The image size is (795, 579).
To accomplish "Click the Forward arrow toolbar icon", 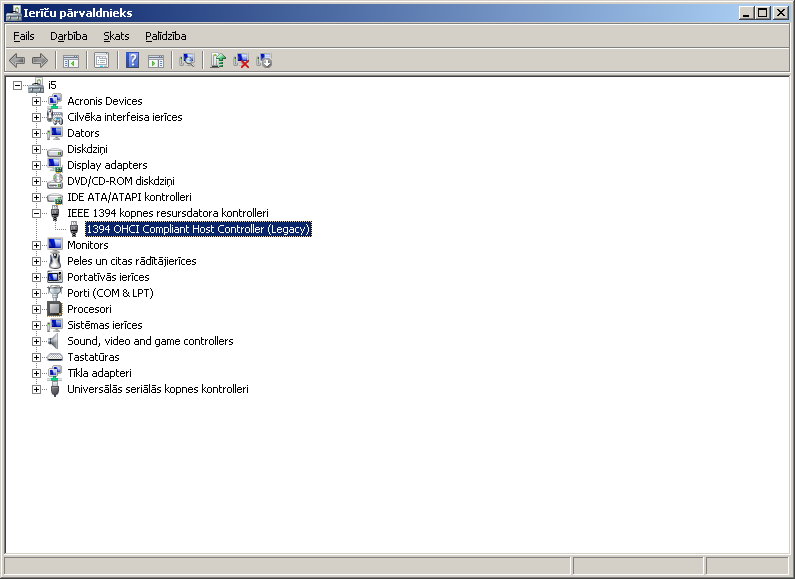I will pos(40,61).
